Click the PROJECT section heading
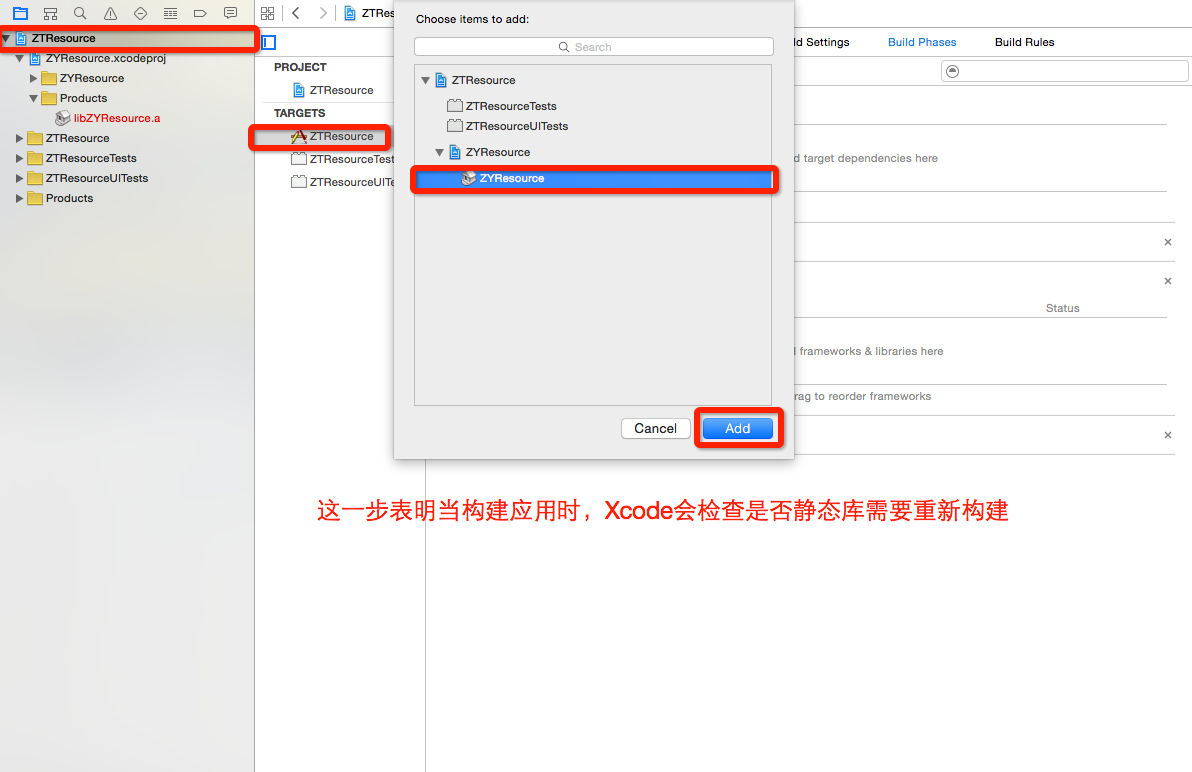The width and height of the screenshot is (1192, 772). coord(300,68)
